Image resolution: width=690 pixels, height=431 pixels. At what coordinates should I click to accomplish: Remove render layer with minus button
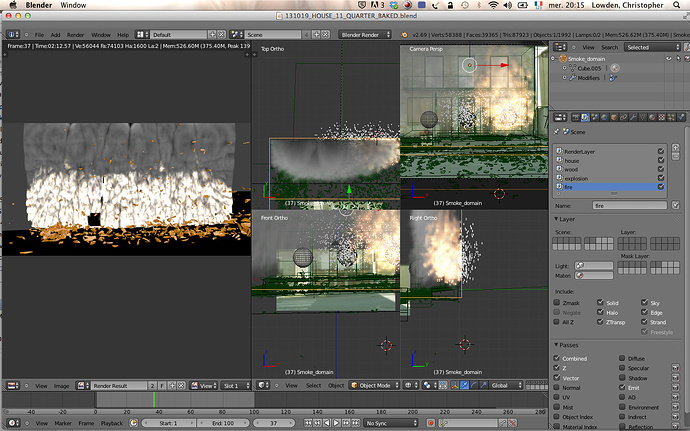tap(675, 156)
